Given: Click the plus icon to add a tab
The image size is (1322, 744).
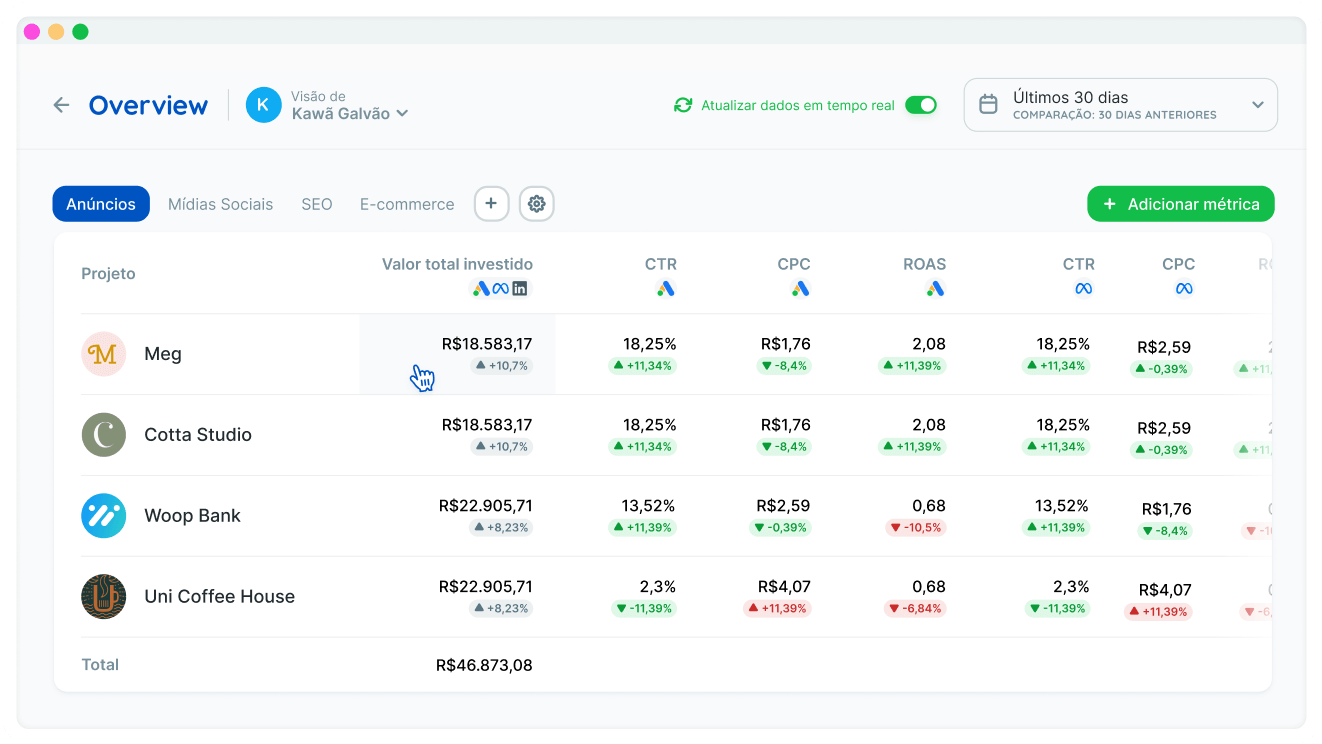Looking at the screenshot, I should (491, 204).
